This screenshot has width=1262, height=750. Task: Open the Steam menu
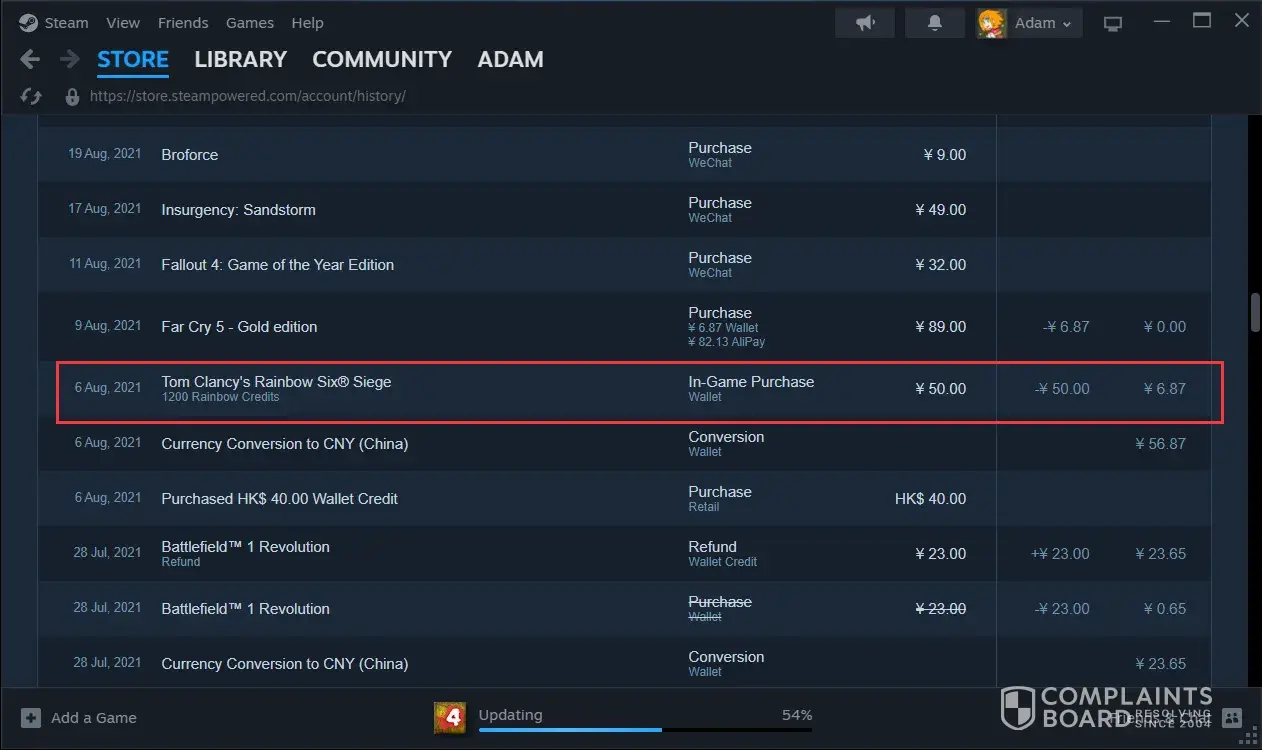[67, 22]
